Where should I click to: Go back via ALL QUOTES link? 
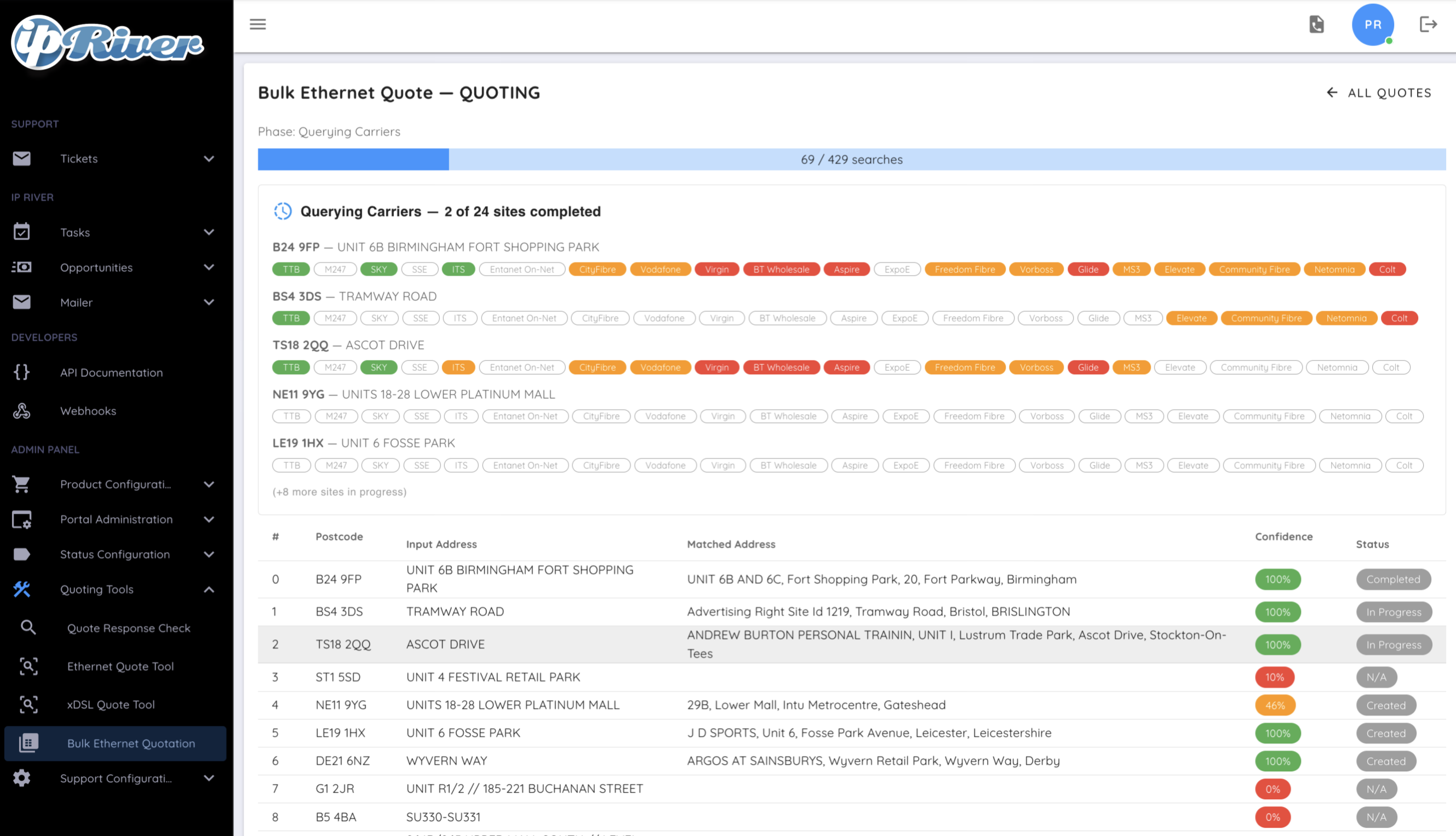coord(1378,93)
